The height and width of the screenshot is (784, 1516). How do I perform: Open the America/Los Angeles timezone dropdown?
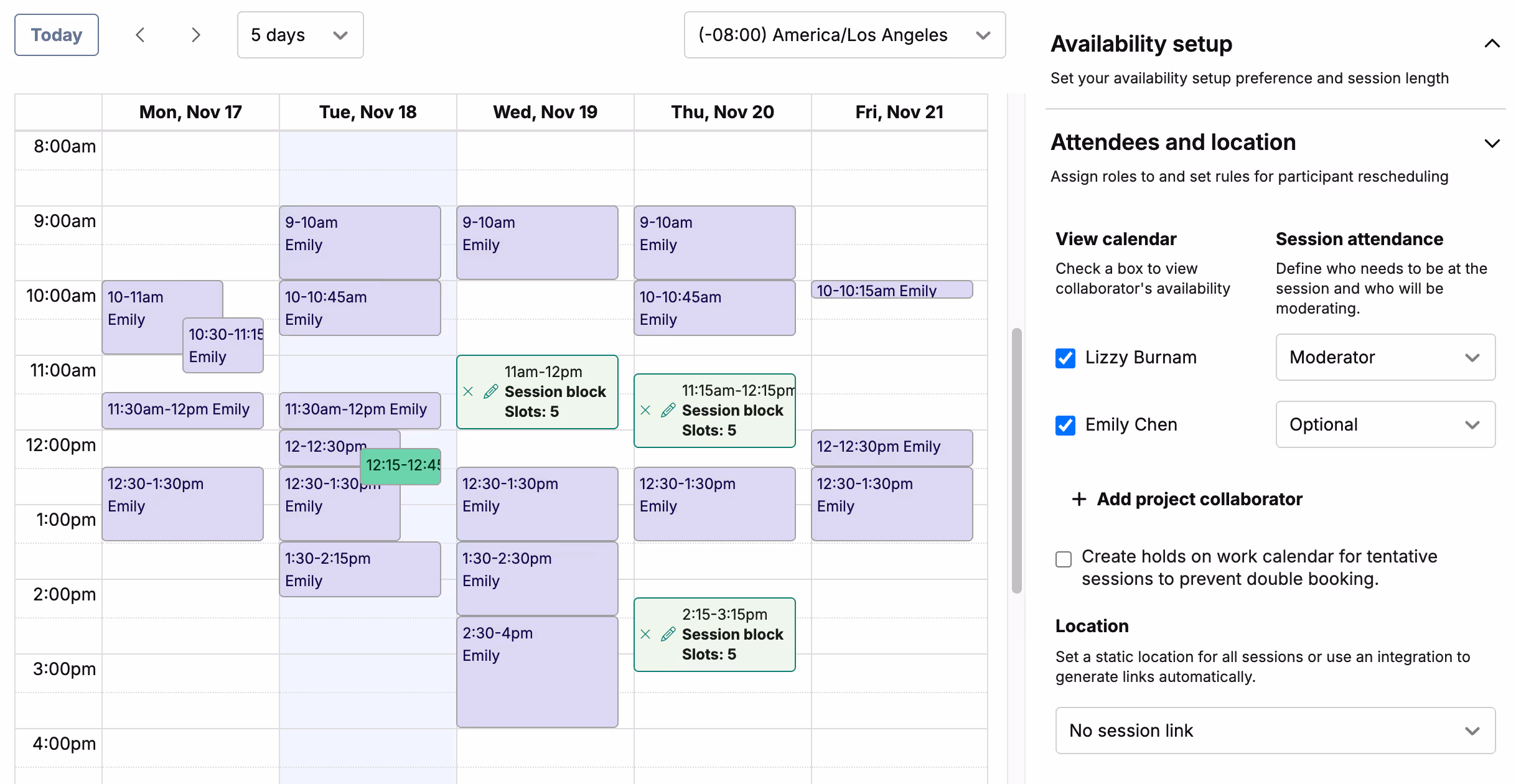[845, 35]
